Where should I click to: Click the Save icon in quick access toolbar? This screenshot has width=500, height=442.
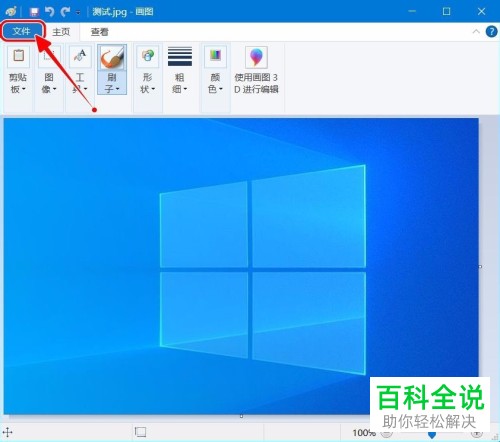click(x=34, y=12)
